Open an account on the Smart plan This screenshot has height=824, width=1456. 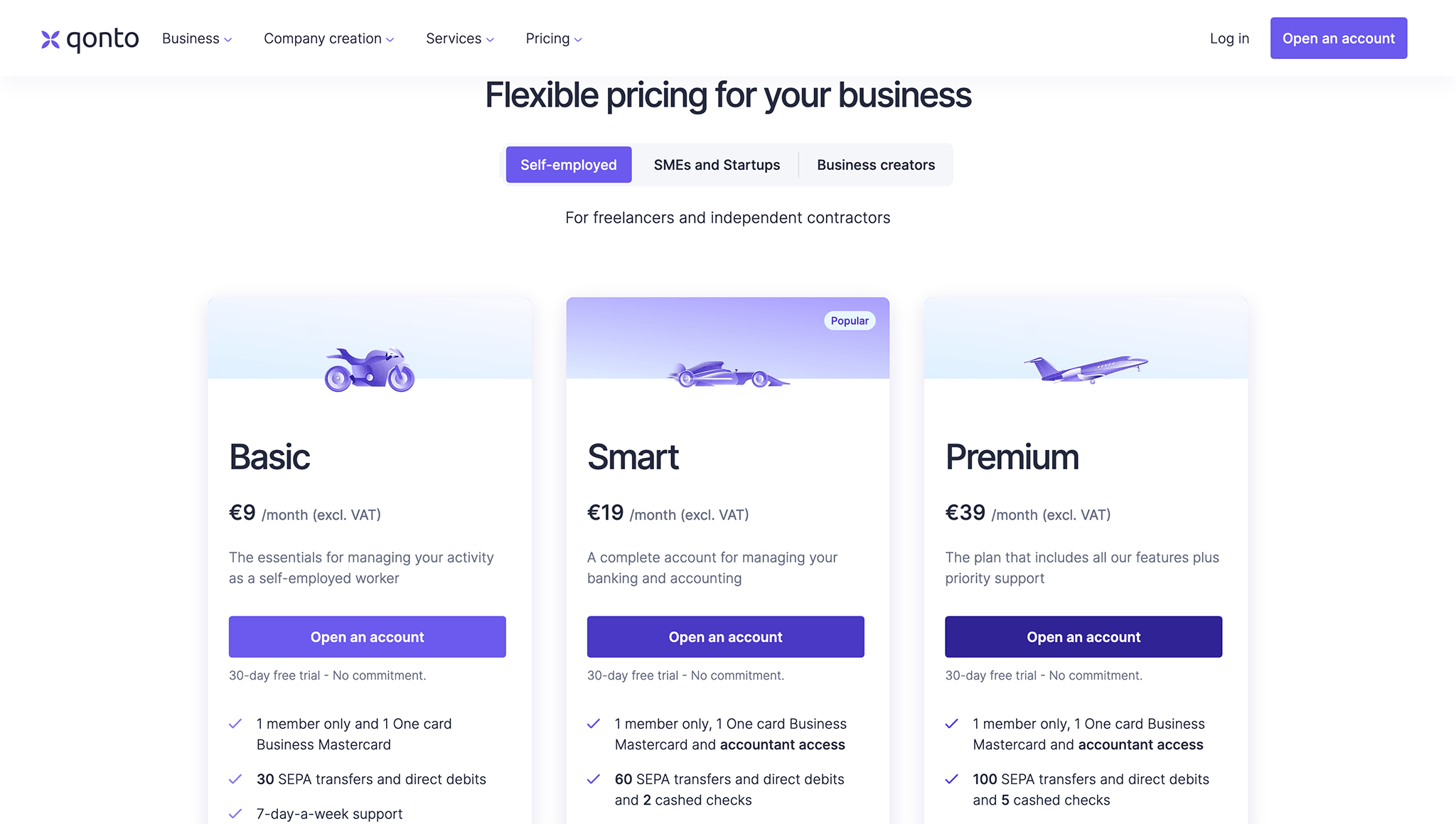click(725, 636)
